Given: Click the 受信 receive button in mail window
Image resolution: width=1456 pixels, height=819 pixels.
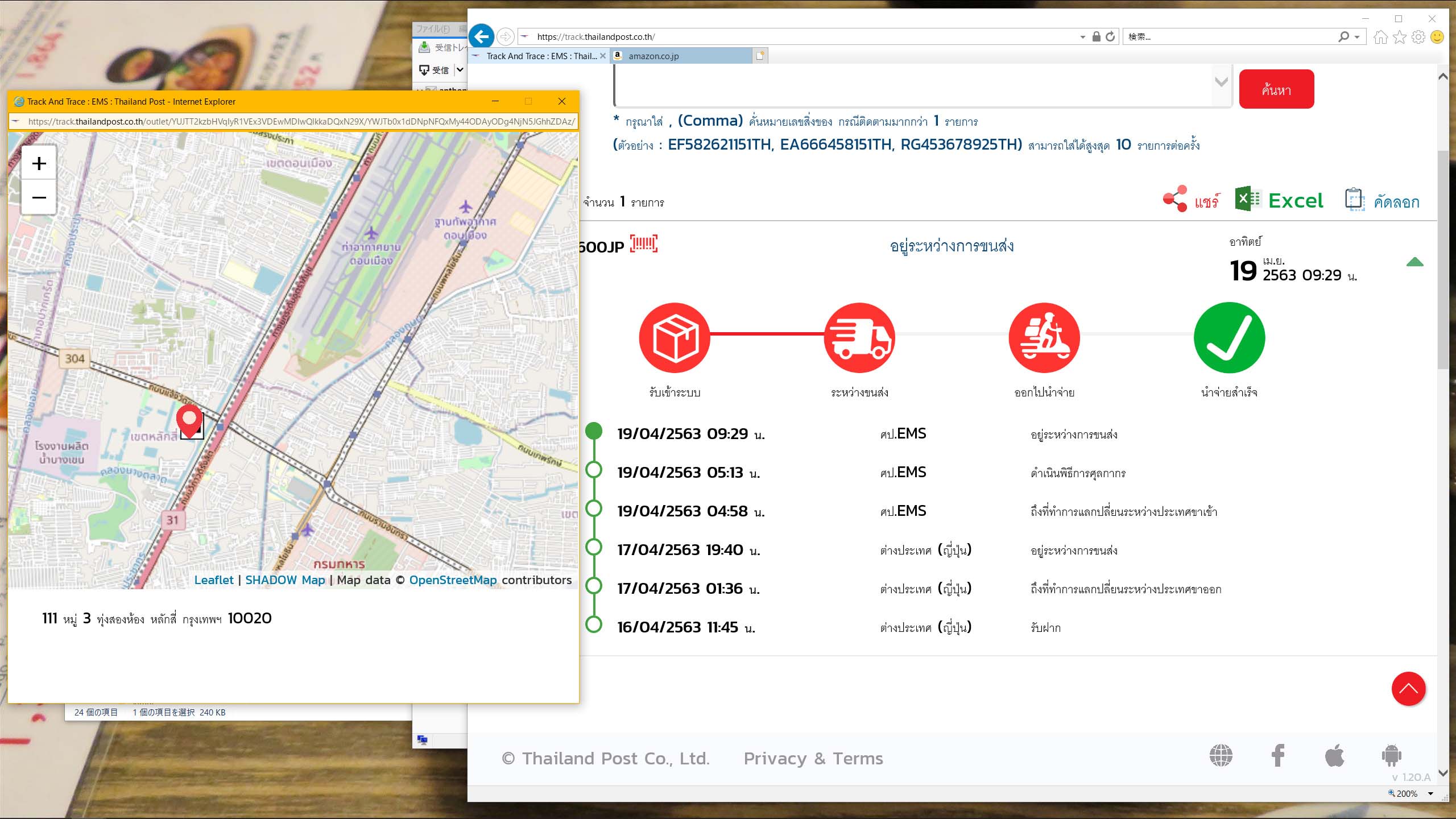Looking at the screenshot, I should tap(435, 69).
